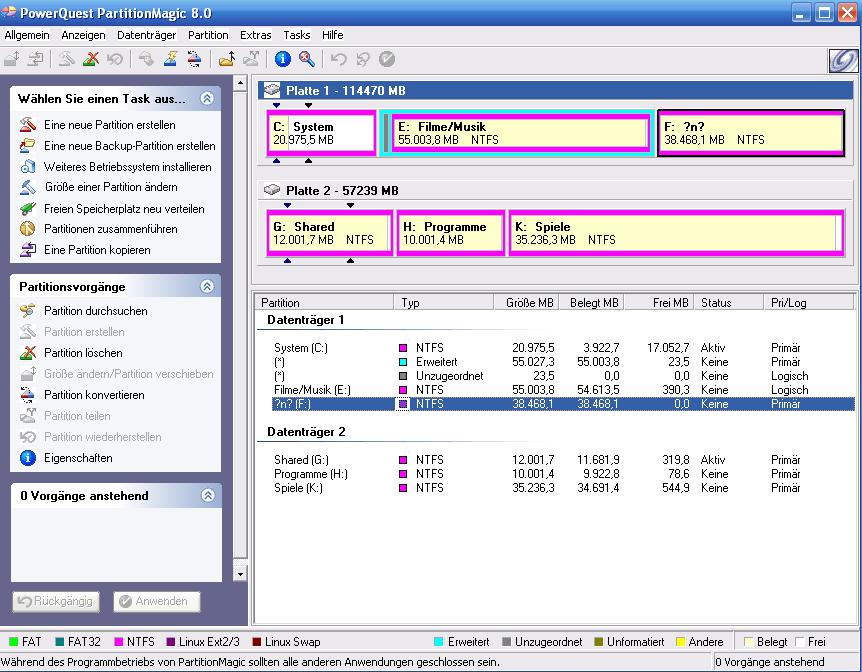The width and height of the screenshot is (862, 672).
Task: Click the delete partition toolbar icon with red X
Action: pyautogui.click(x=91, y=59)
